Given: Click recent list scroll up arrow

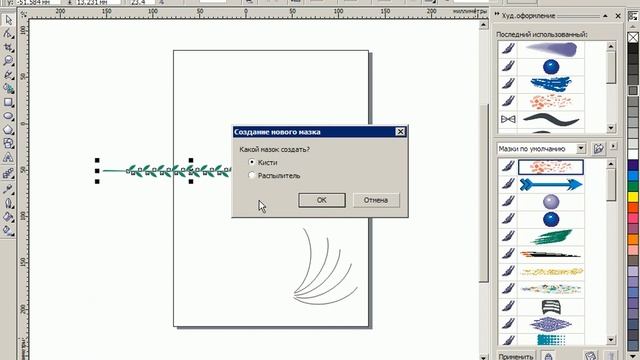Looking at the screenshot, I should tap(611, 46).
